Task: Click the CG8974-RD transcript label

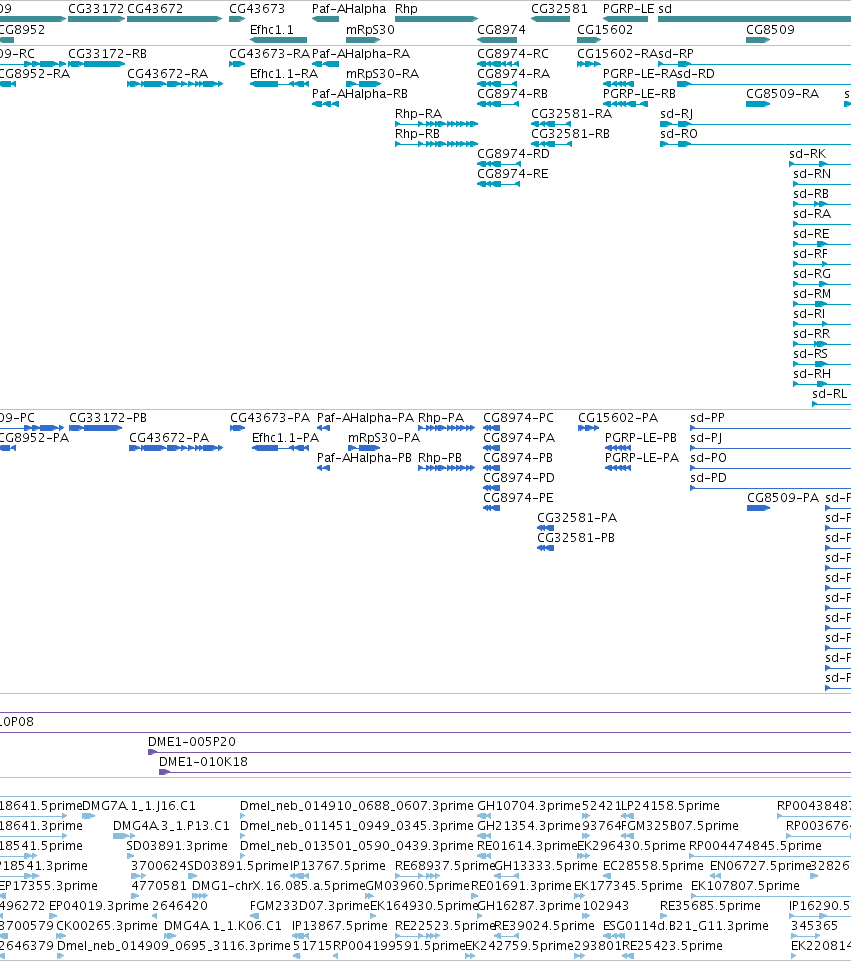Action: (x=513, y=154)
